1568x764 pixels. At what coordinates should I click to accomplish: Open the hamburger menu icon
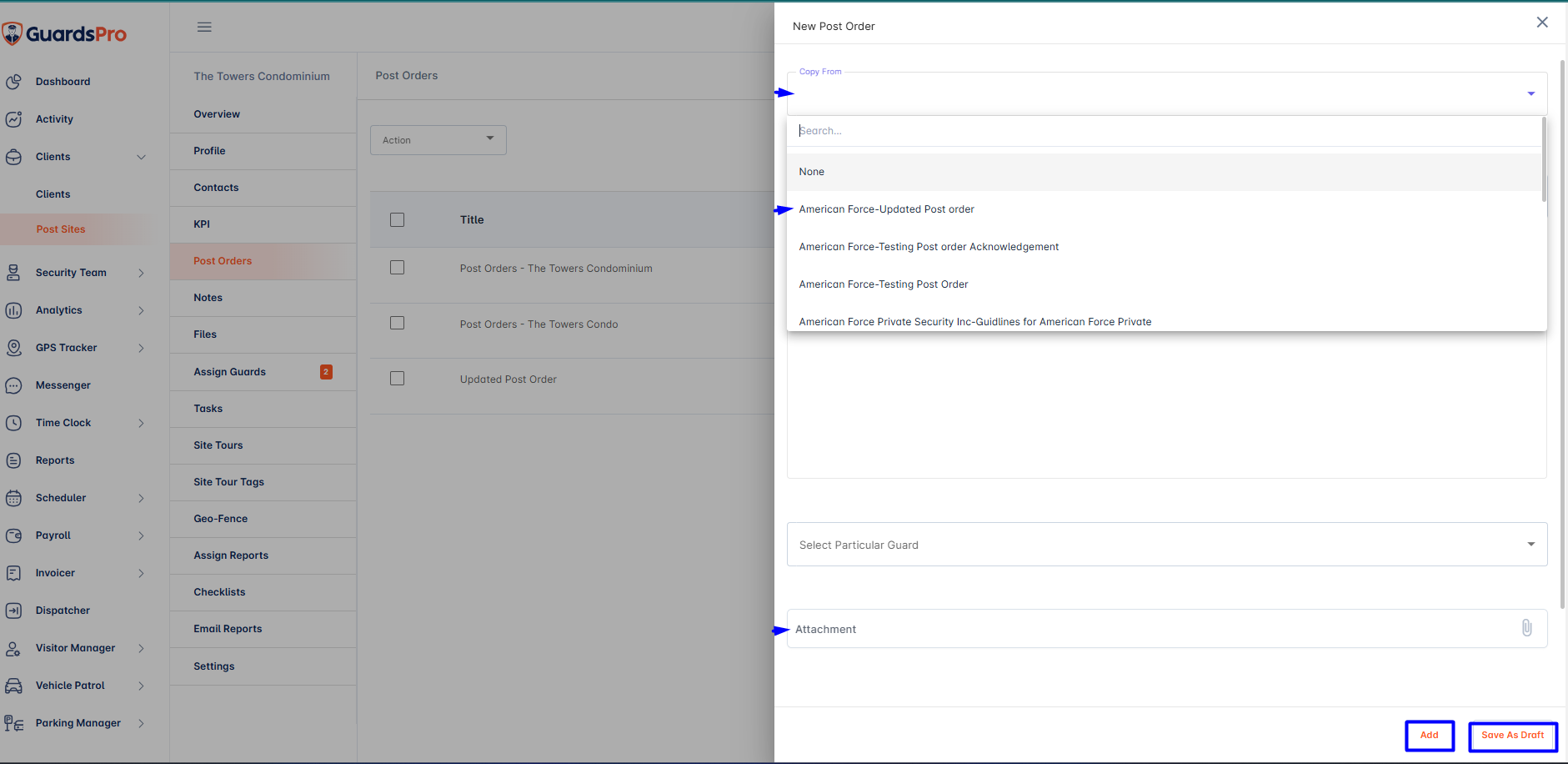(x=204, y=27)
